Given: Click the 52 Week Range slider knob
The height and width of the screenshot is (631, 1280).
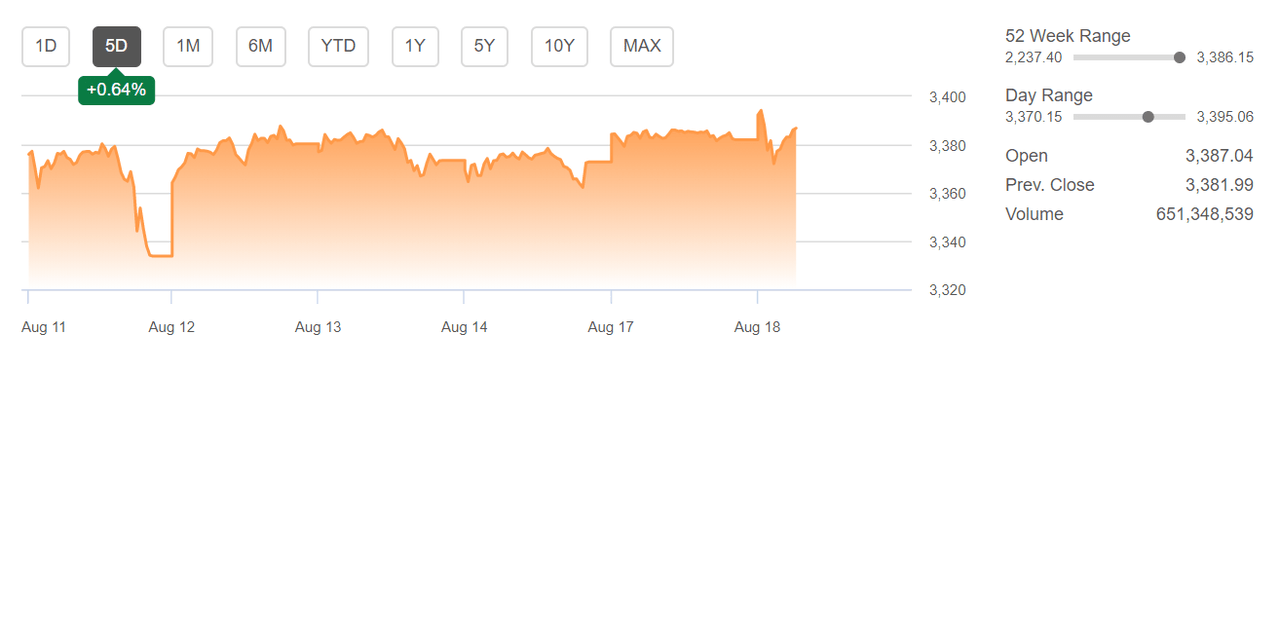Looking at the screenshot, I should tap(1179, 58).
